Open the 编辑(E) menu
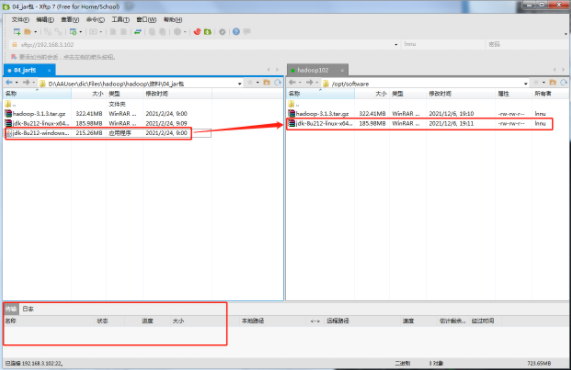 [x=45, y=19]
